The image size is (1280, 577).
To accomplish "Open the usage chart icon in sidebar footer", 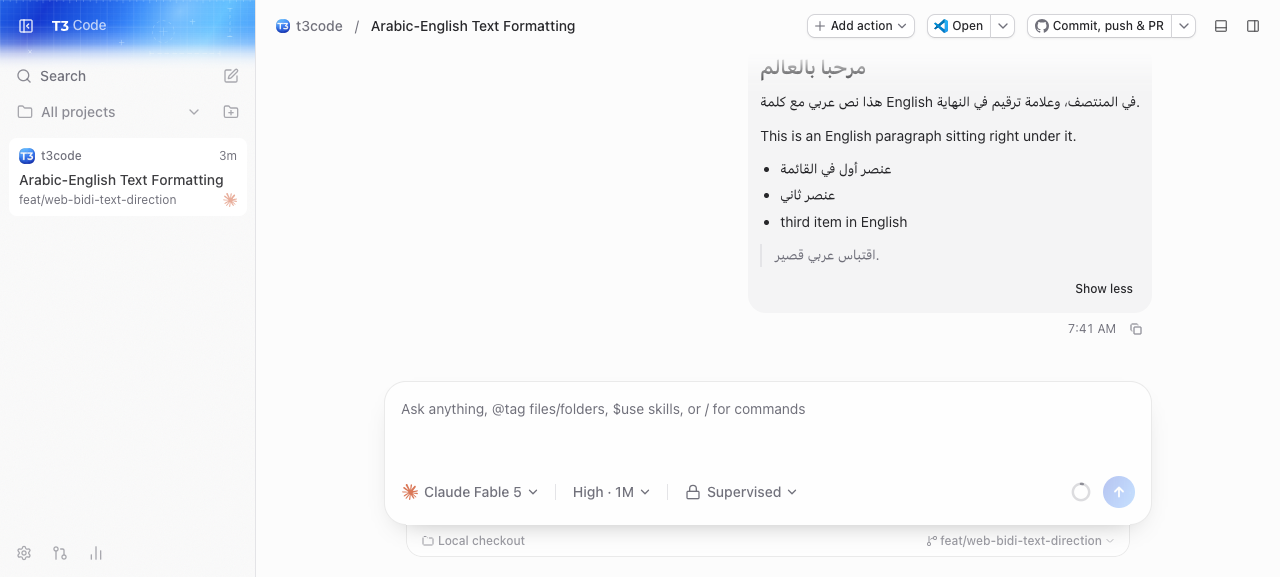I will [x=96, y=553].
